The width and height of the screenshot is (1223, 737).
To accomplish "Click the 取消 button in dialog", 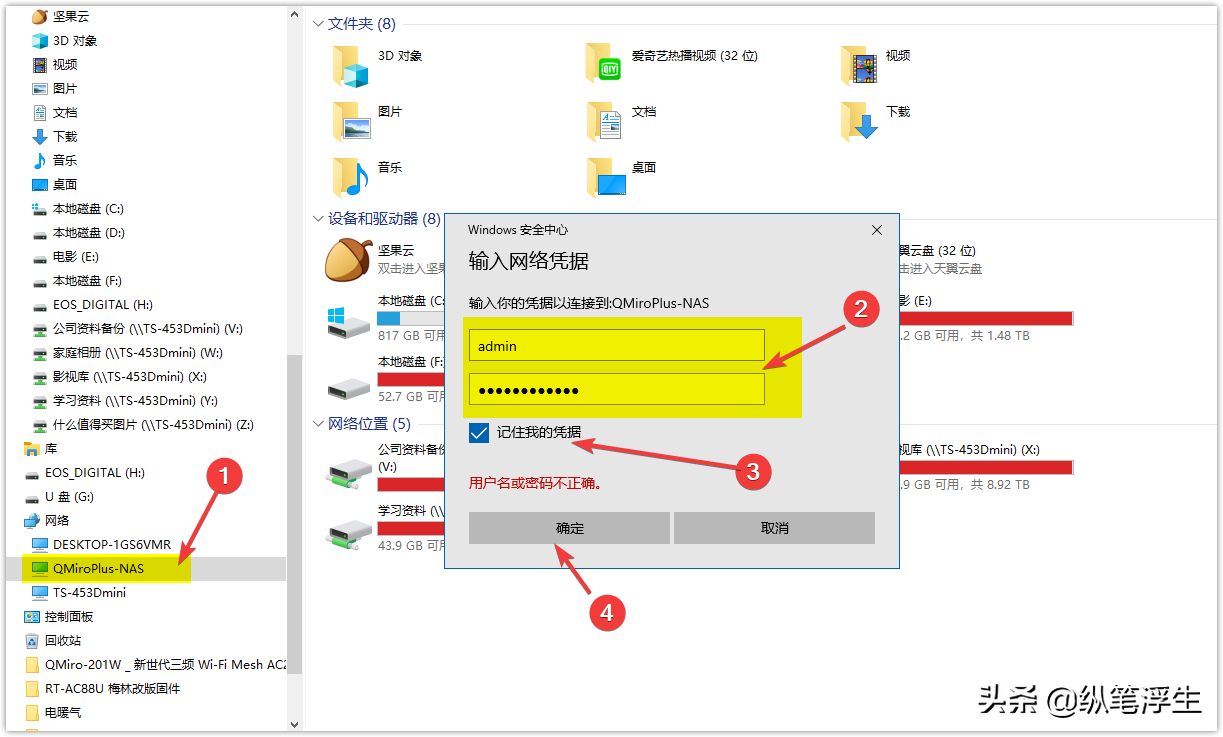I will [775, 528].
